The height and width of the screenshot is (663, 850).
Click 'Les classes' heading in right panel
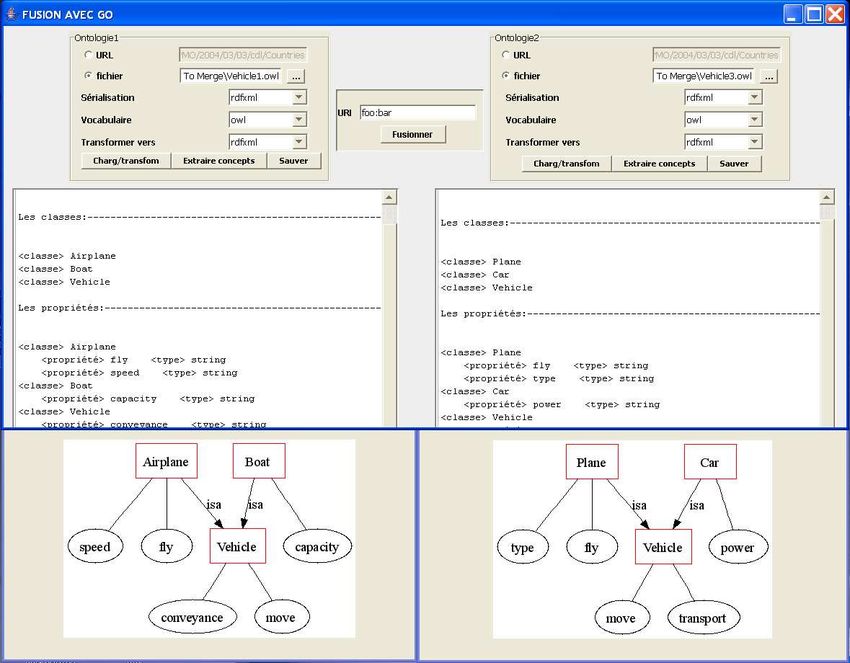[x=475, y=223]
